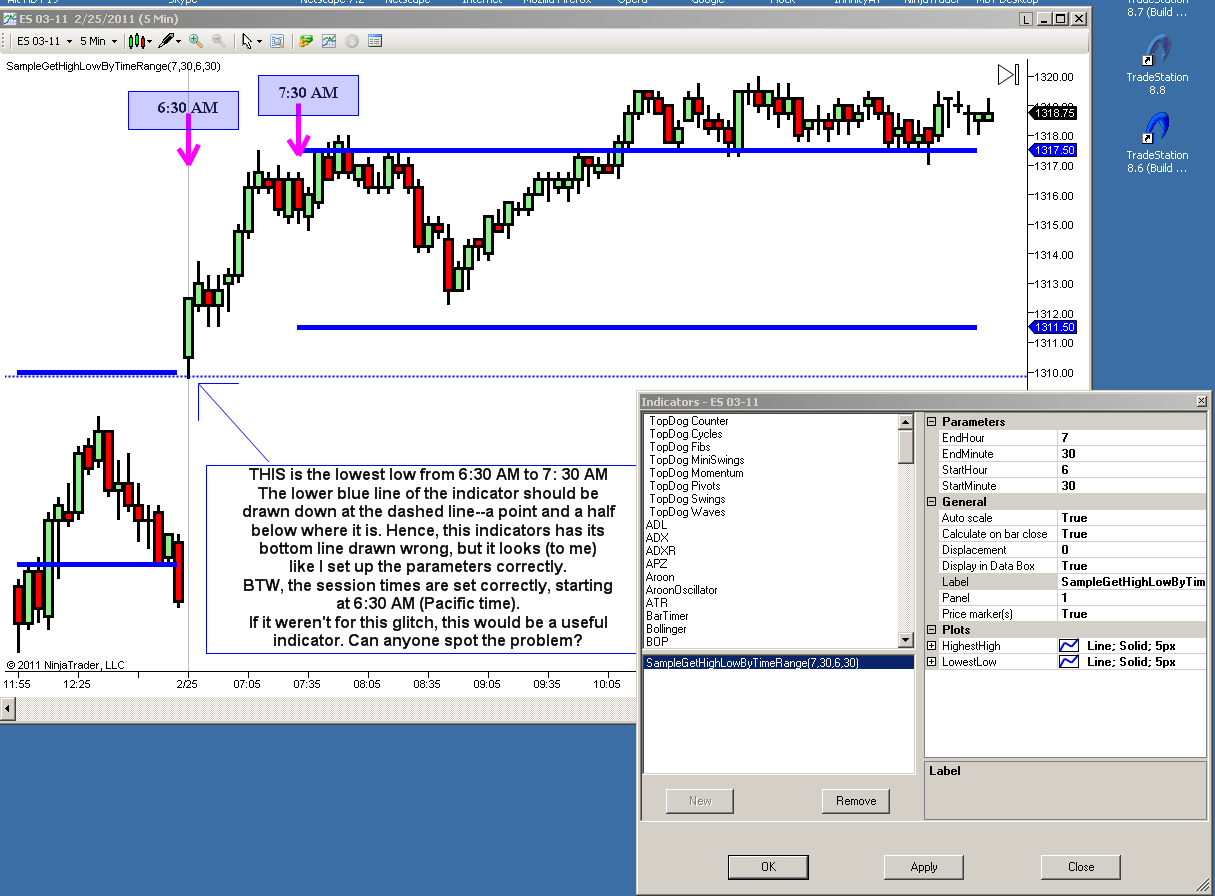The image size is (1215, 896).
Task: Open the chart style candlestick icon
Action: pos(136,41)
